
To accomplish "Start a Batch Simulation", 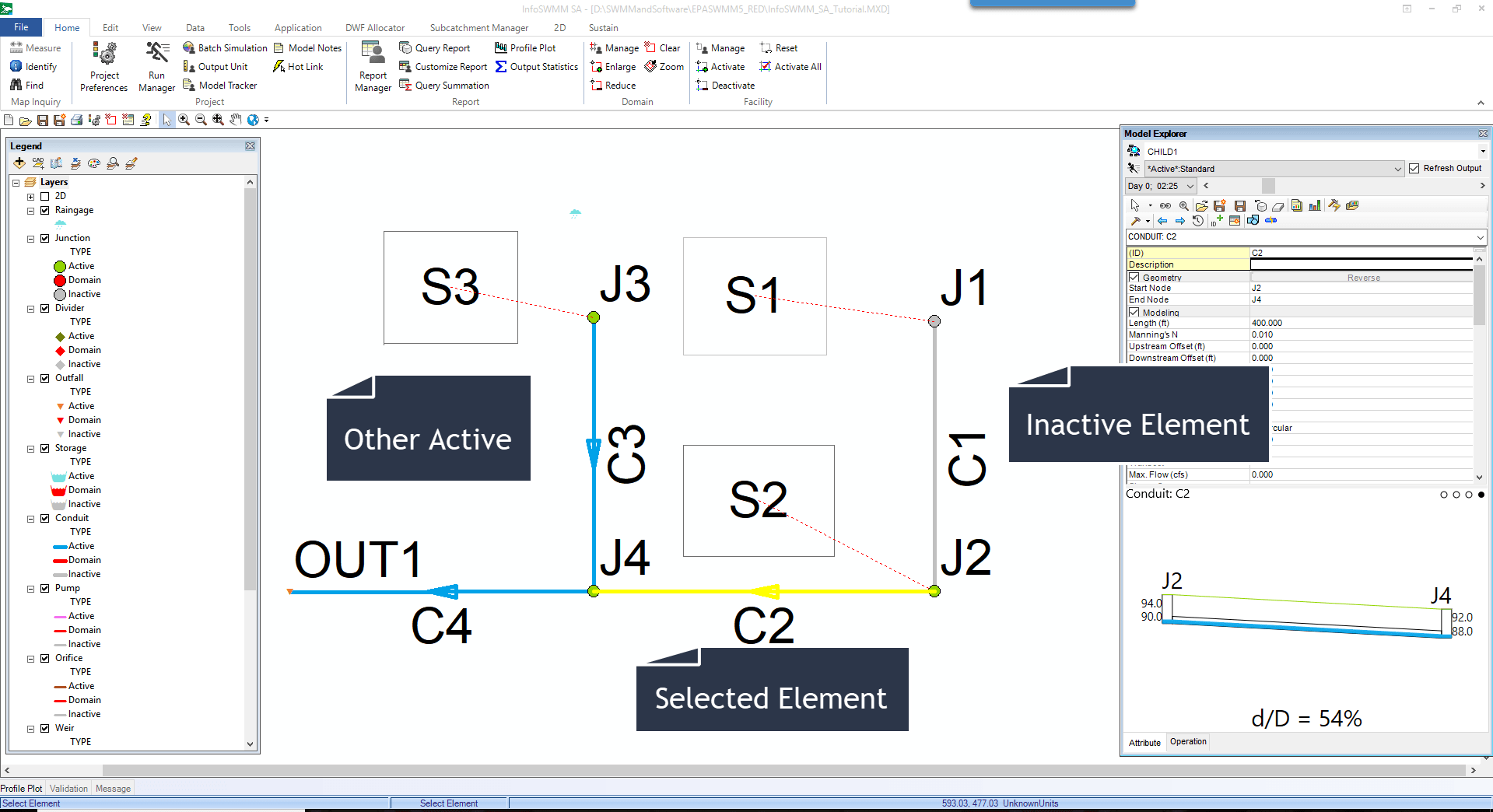I will tap(225, 48).
